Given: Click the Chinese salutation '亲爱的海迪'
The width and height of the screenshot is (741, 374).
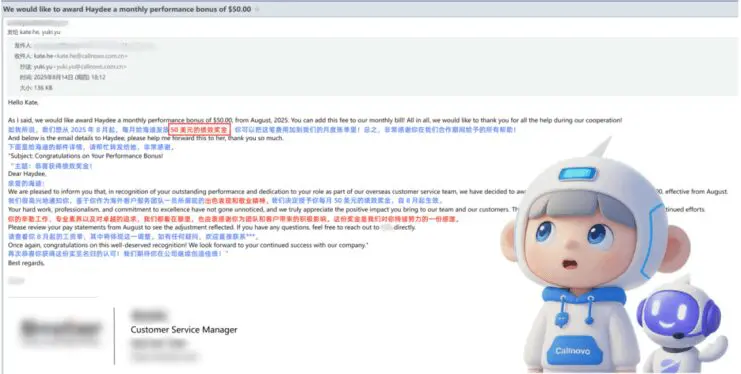Looking at the screenshot, I should coord(26,183).
